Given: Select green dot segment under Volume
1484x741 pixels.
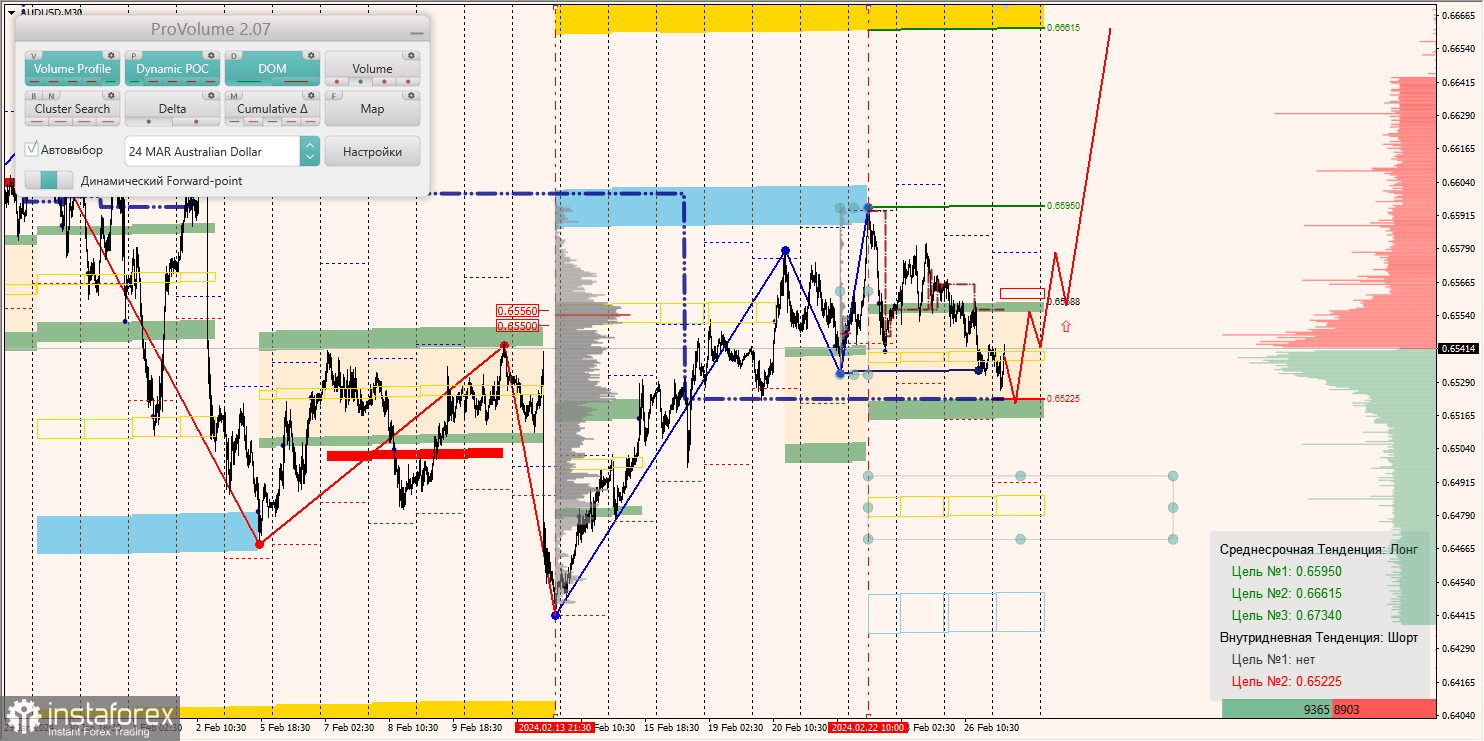Looking at the screenshot, I should (x=360, y=81).
